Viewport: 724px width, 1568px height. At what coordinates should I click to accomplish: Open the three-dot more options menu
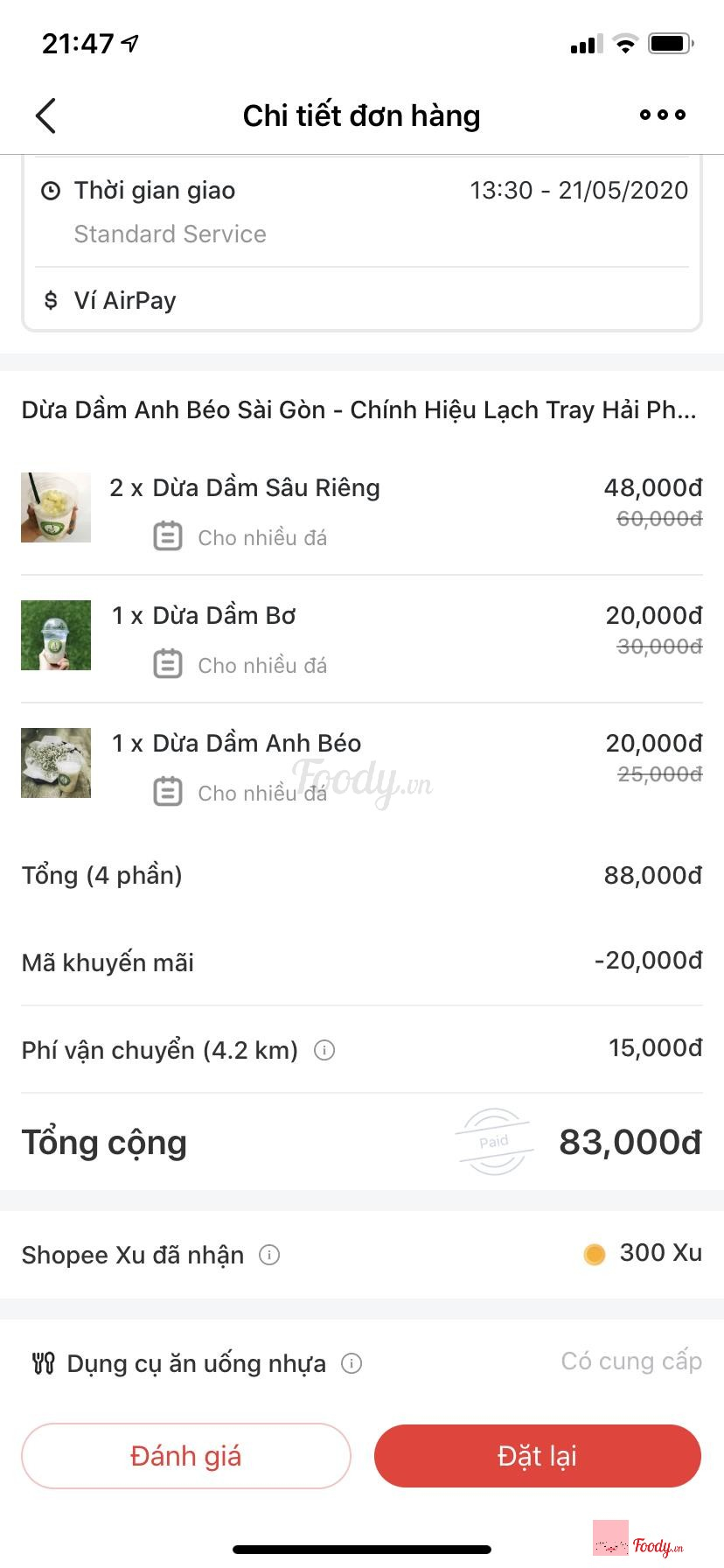click(x=662, y=115)
